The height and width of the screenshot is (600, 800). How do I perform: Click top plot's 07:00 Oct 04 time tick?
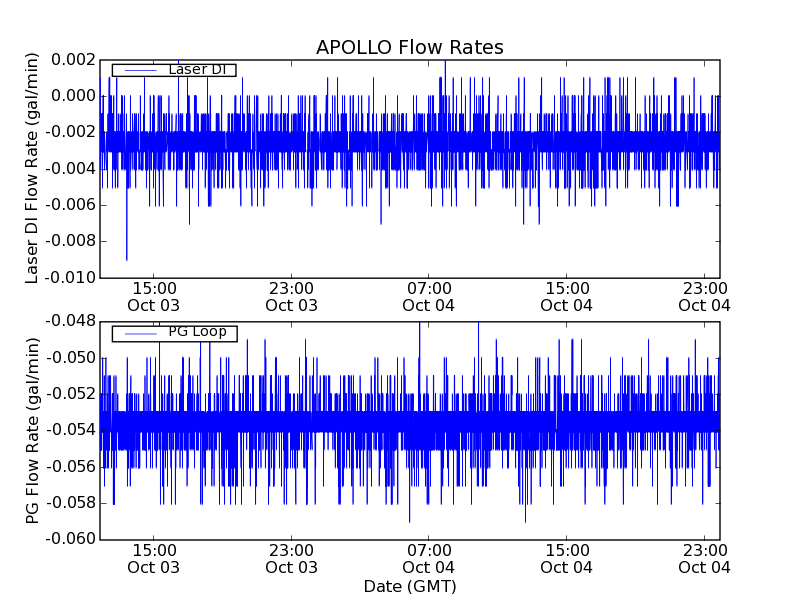(429, 296)
